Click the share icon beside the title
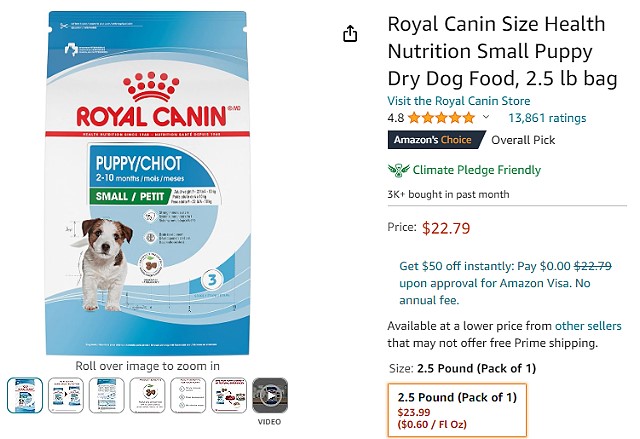 (x=350, y=33)
